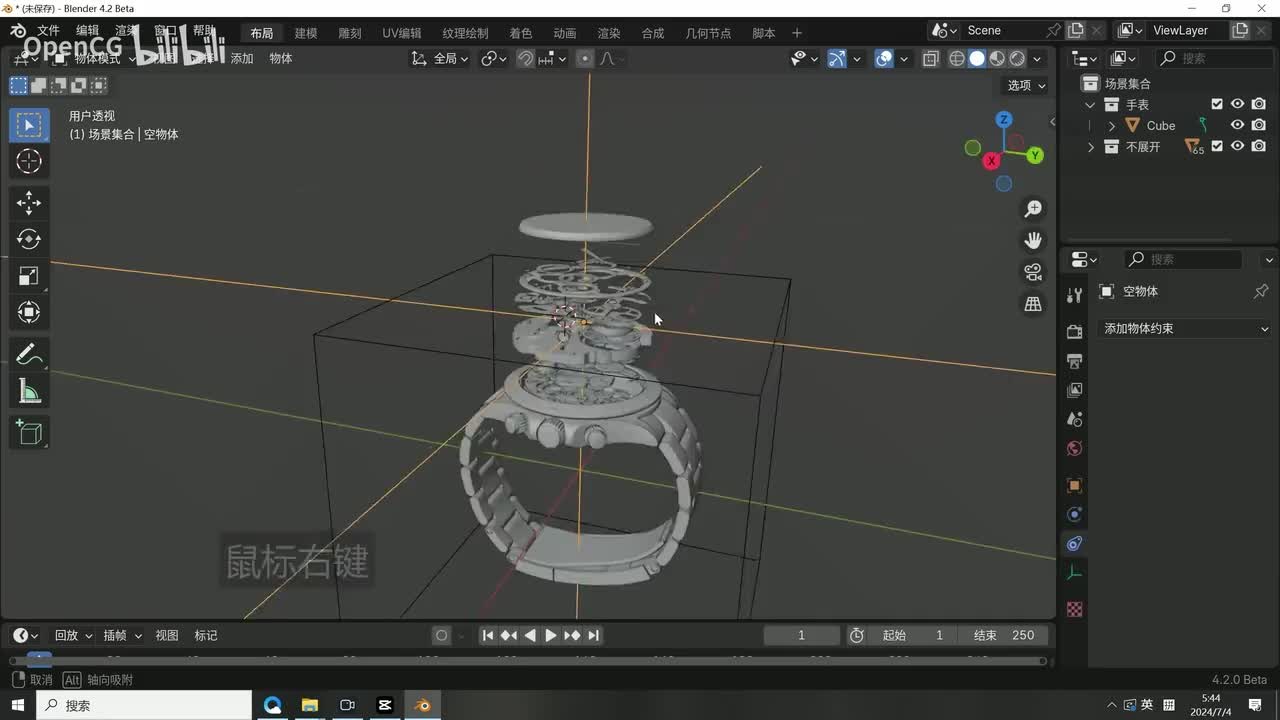Switch to the 雕刻 workspace tab
This screenshot has width=1280, height=720.
click(x=349, y=33)
